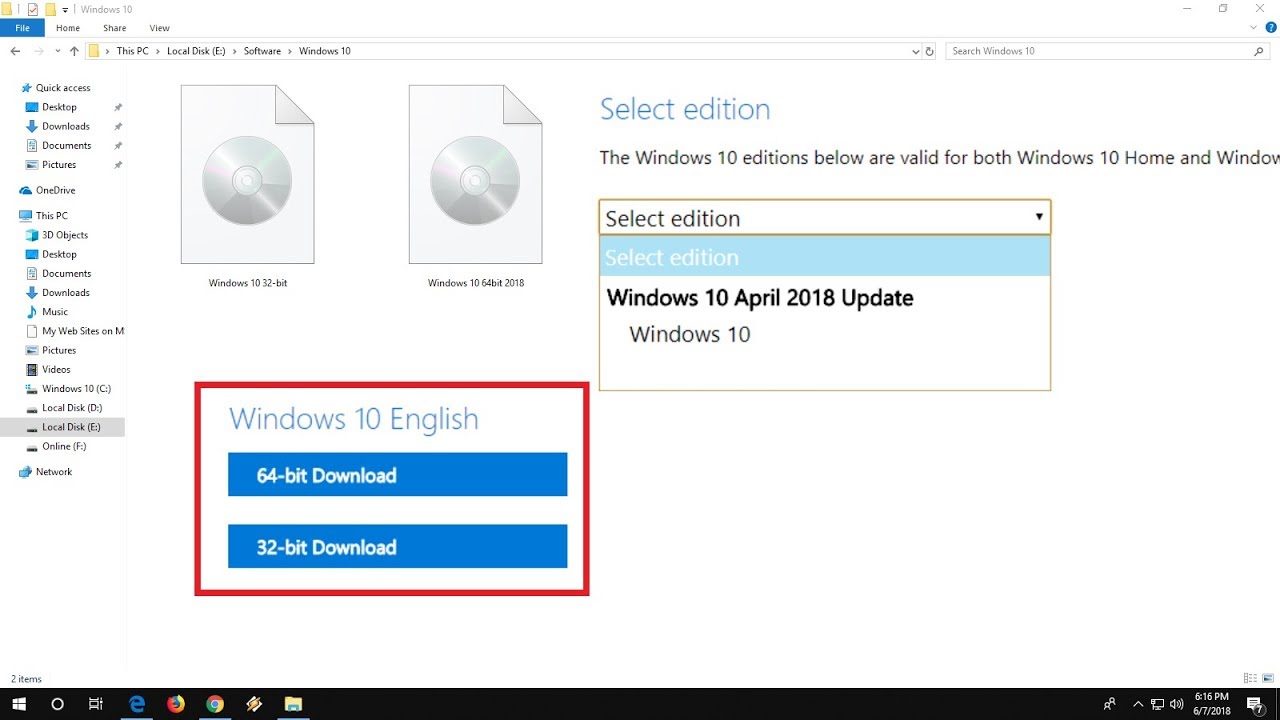
Task: Open the Share ribbon tab
Action: (x=114, y=28)
